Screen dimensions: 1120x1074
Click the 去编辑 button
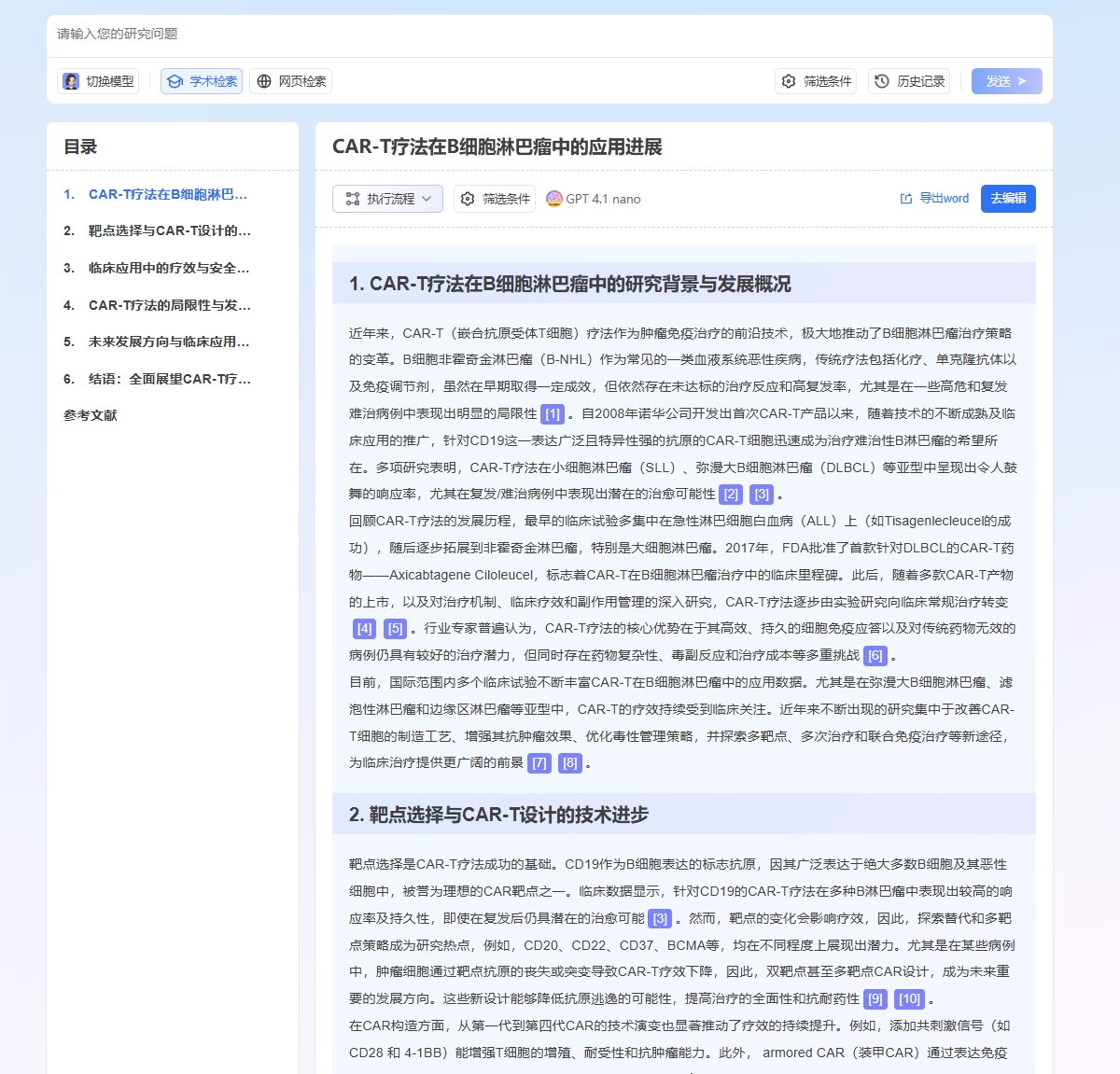[x=1008, y=199]
